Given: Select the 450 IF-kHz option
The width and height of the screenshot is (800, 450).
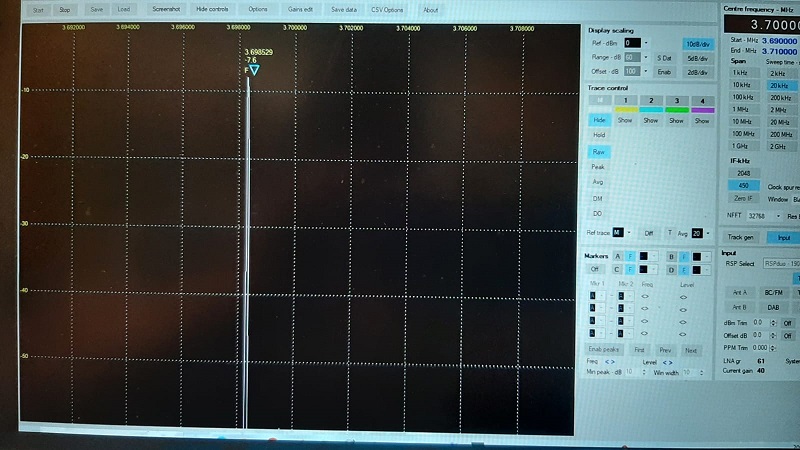Looking at the screenshot, I should coord(741,185).
